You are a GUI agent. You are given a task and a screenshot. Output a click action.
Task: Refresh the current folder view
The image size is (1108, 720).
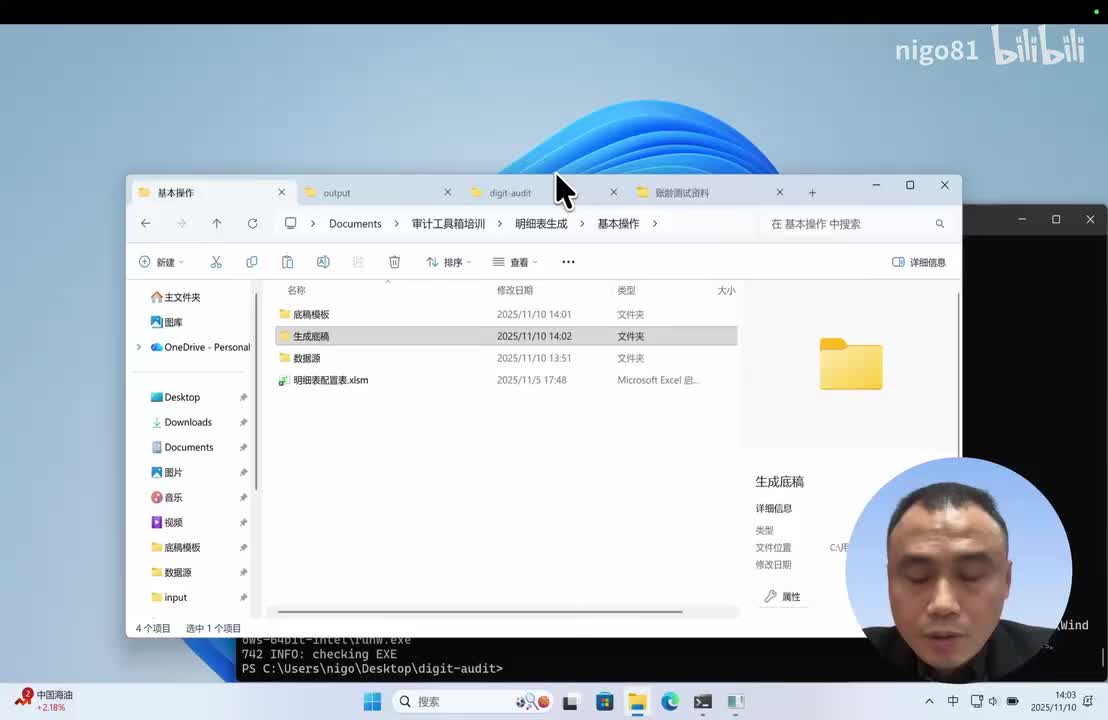click(x=252, y=223)
